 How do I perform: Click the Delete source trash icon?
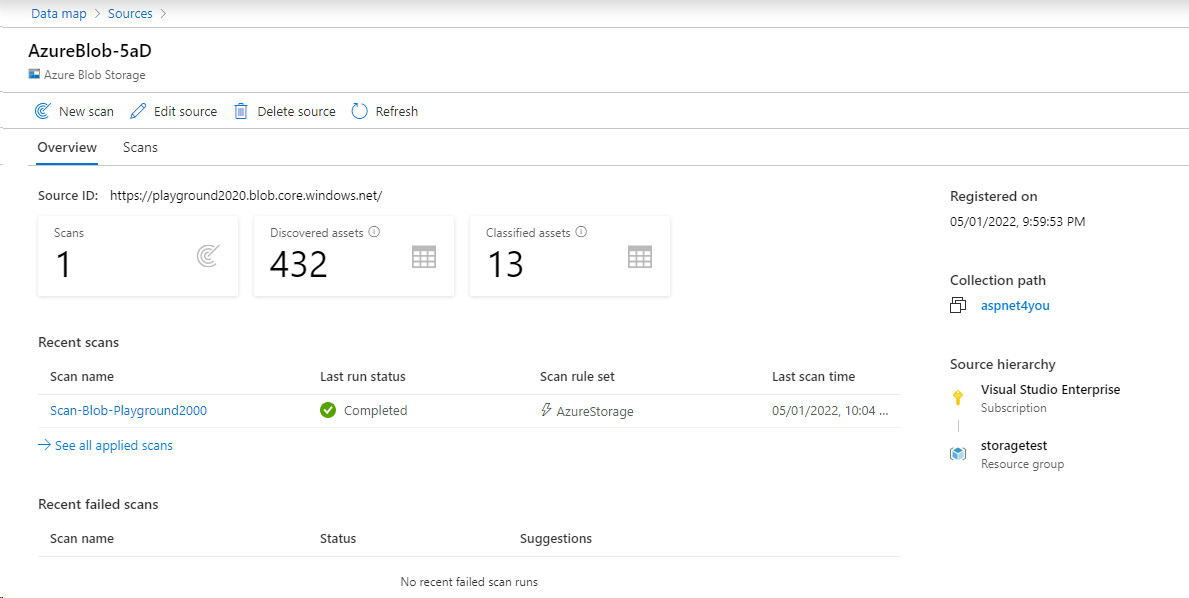pyautogui.click(x=240, y=111)
